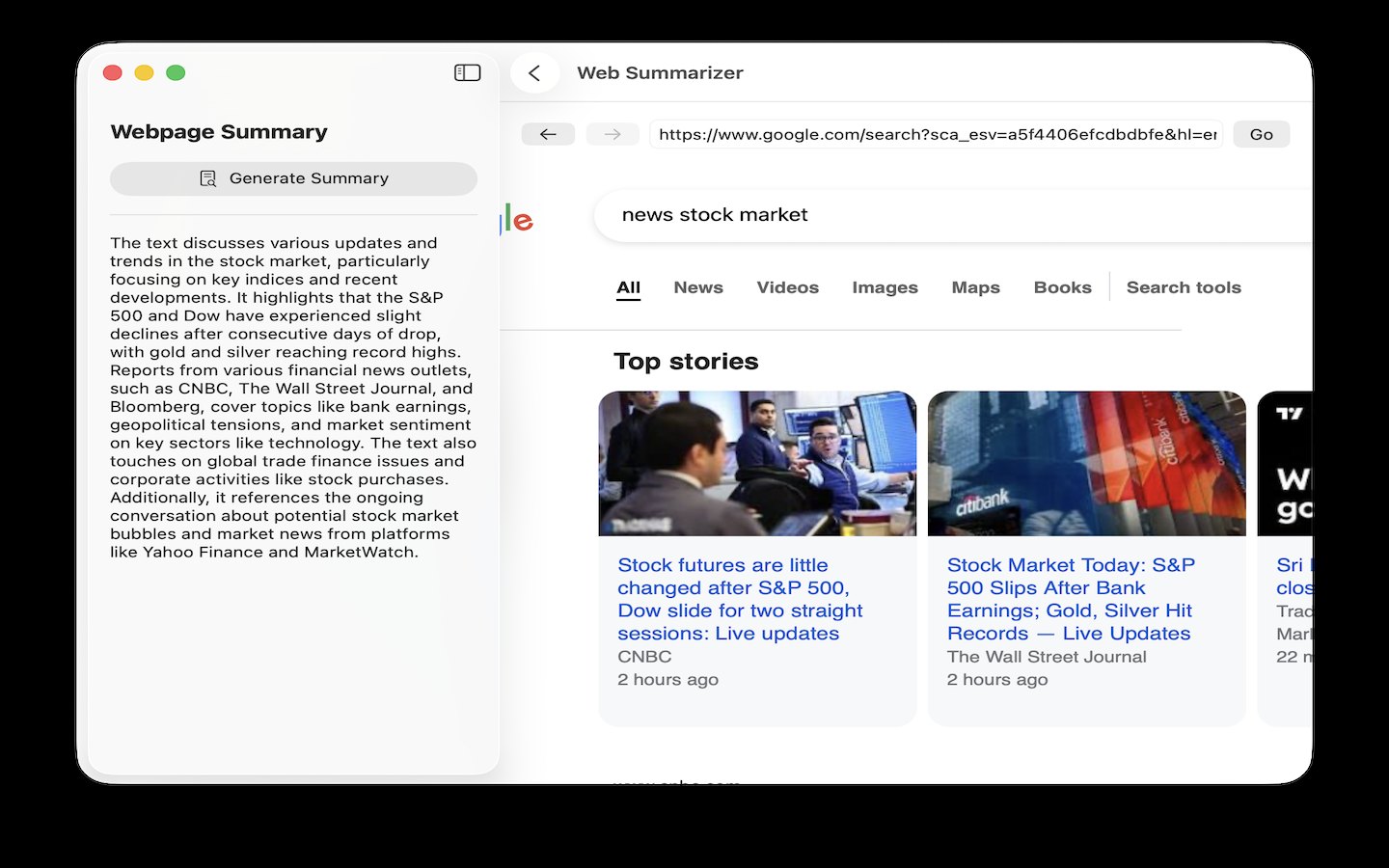Click the generated summary paragraph text
The height and width of the screenshot is (868, 1389).
pos(293,397)
